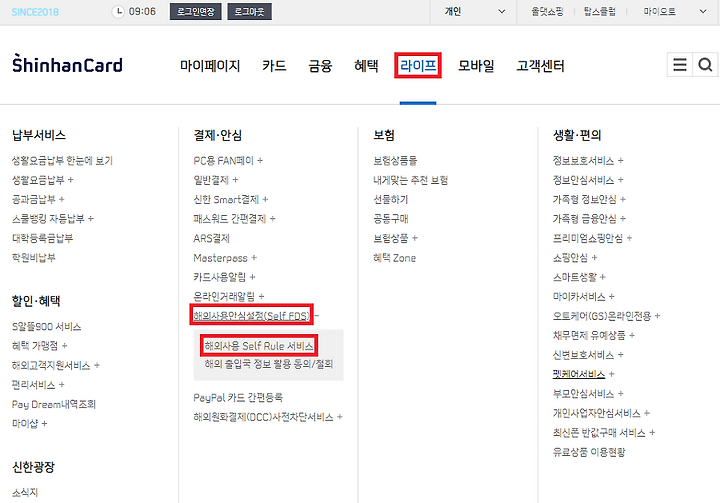Open the 대학등록금납부 link

(42, 238)
